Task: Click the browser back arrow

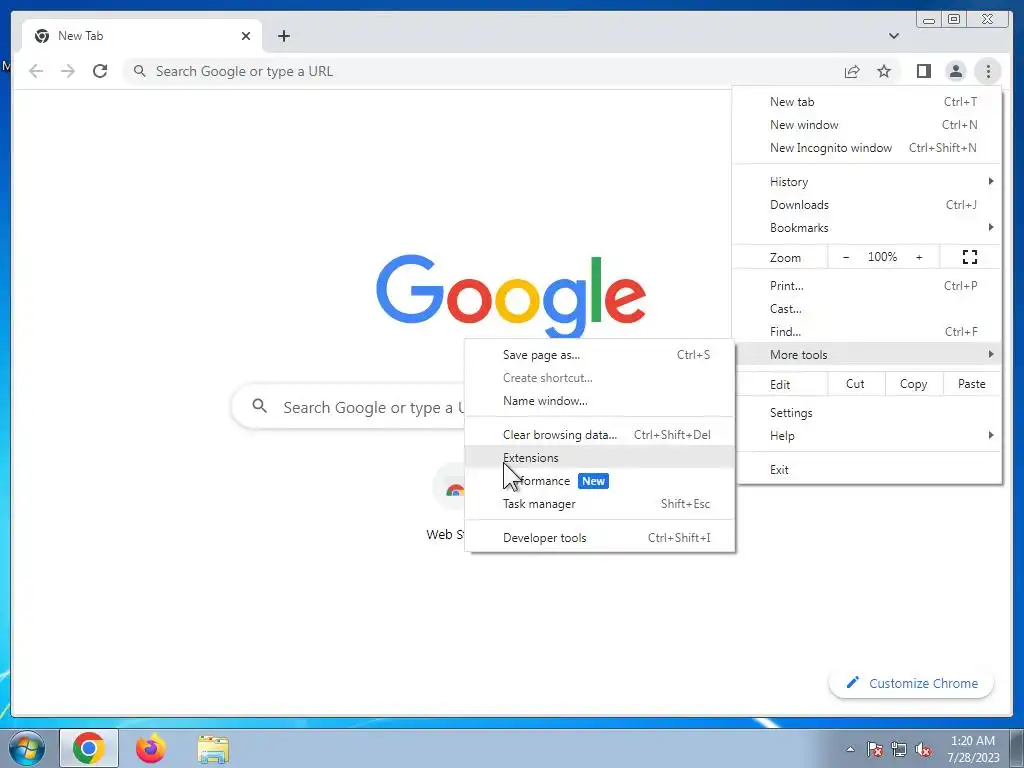Action: click(36, 71)
